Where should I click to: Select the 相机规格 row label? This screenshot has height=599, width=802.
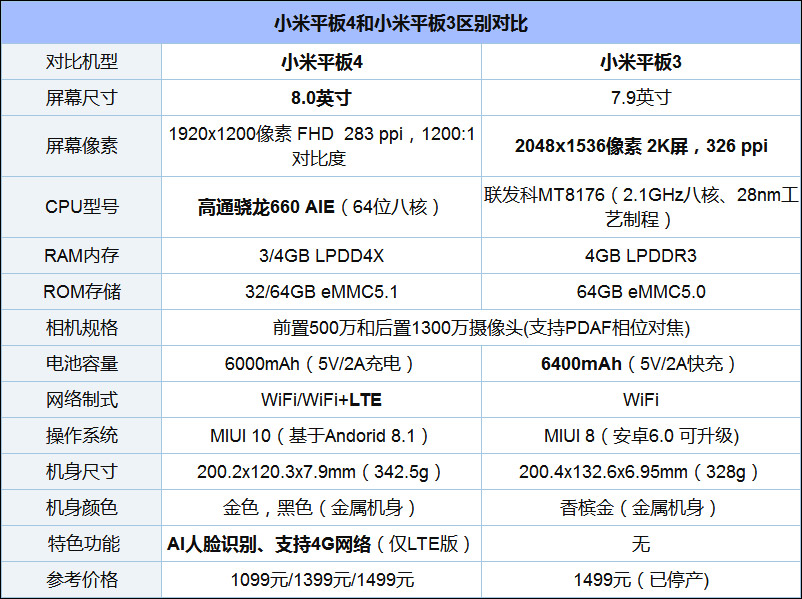(x=82, y=327)
